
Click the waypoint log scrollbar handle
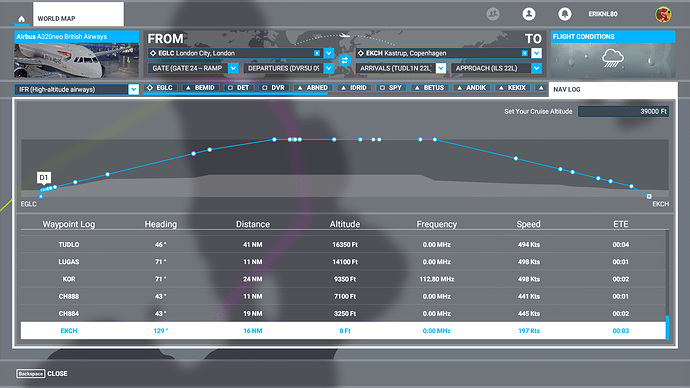click(667, 327)
